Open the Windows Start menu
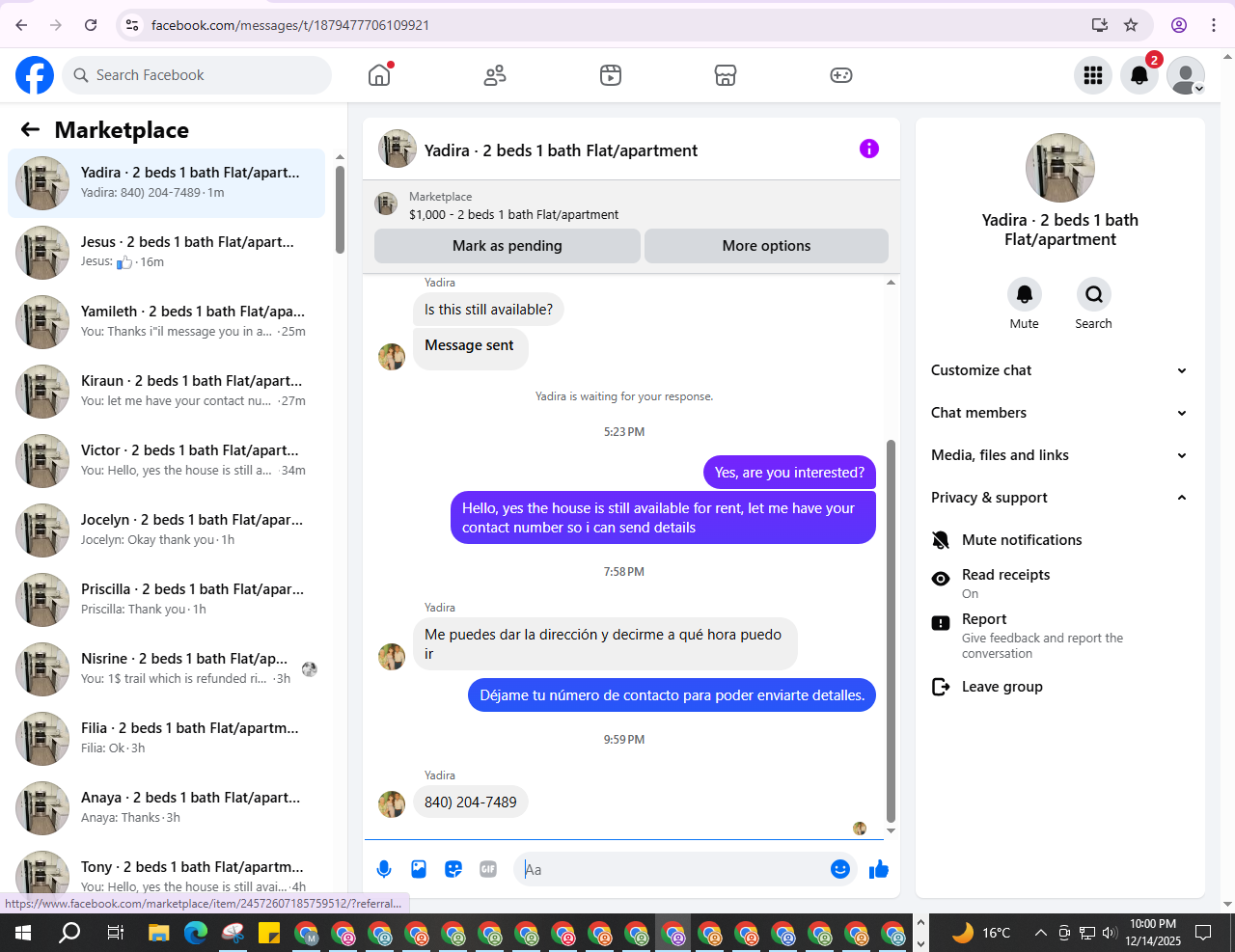This screenshot has height=952, width=1235. coord(23,933)
